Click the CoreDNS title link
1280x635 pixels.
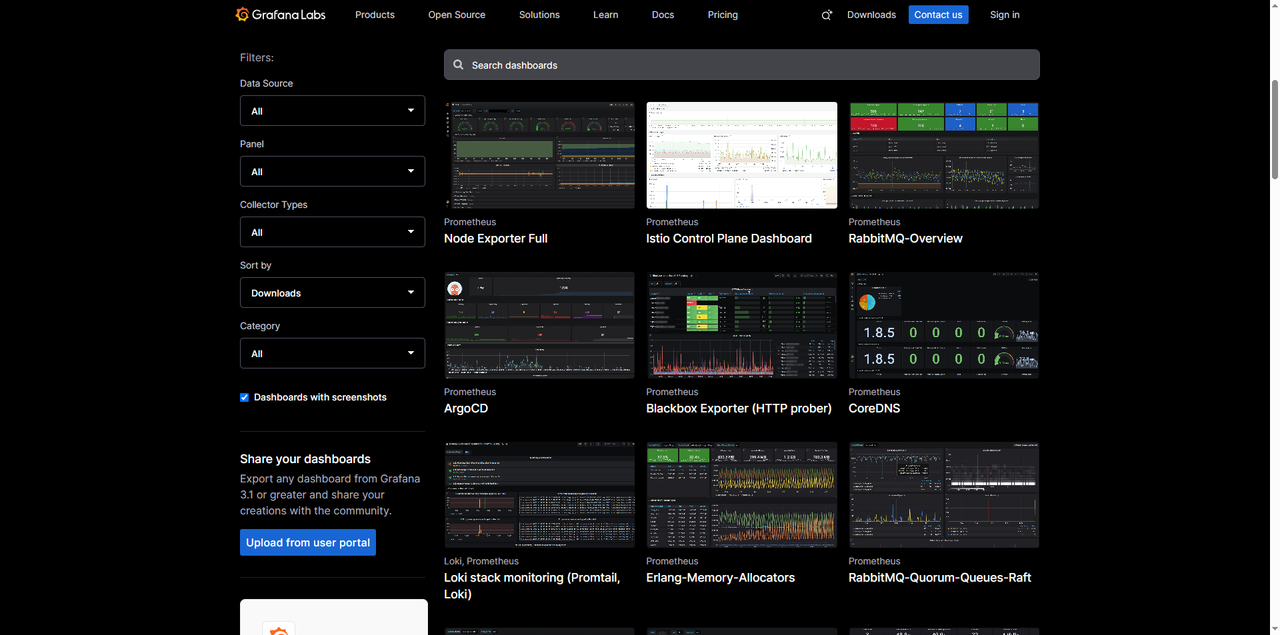click(x=875, y=409)
